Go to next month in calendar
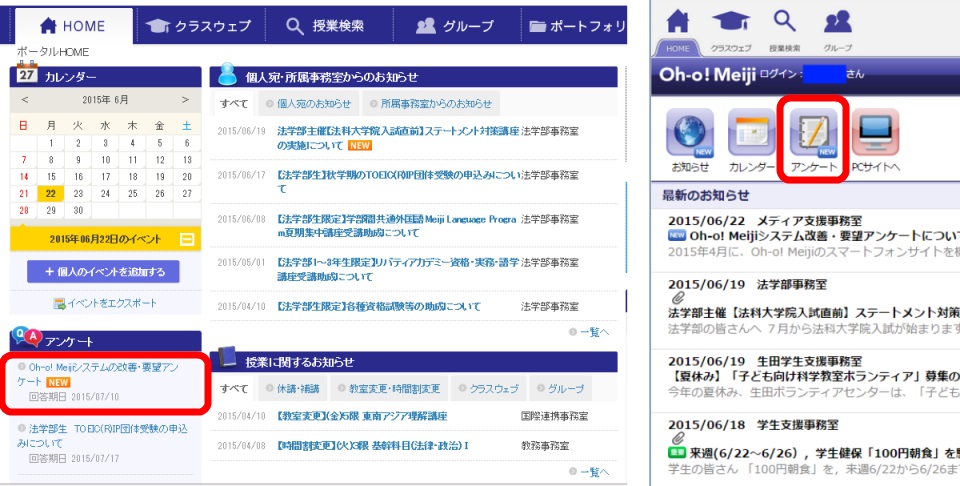The image size is (960, 486). [x=185, y=99]
